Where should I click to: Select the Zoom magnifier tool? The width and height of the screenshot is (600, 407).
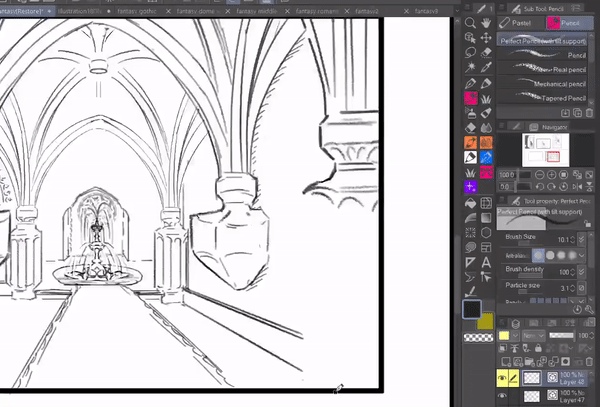tap(470, 21)
